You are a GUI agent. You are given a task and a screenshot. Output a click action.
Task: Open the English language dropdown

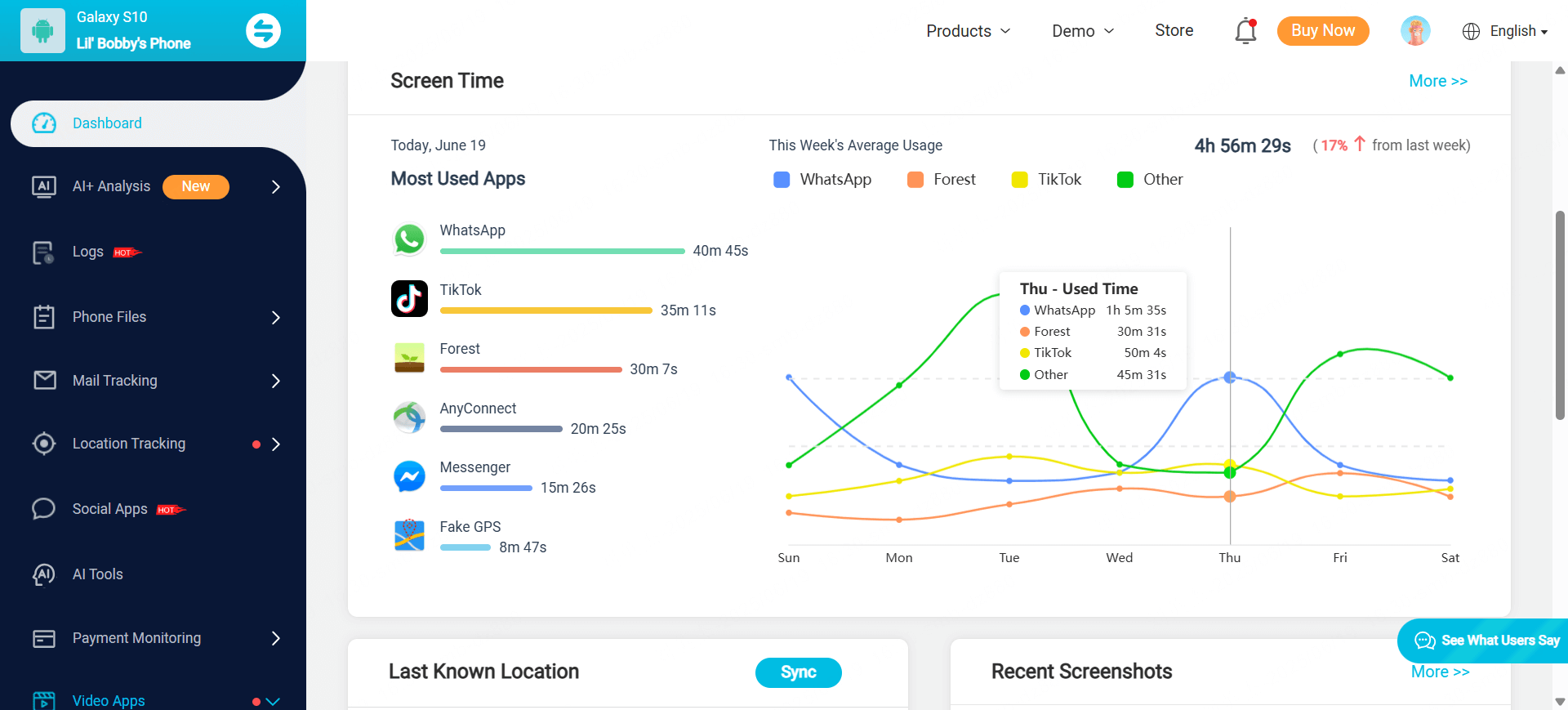point(1519,31)
